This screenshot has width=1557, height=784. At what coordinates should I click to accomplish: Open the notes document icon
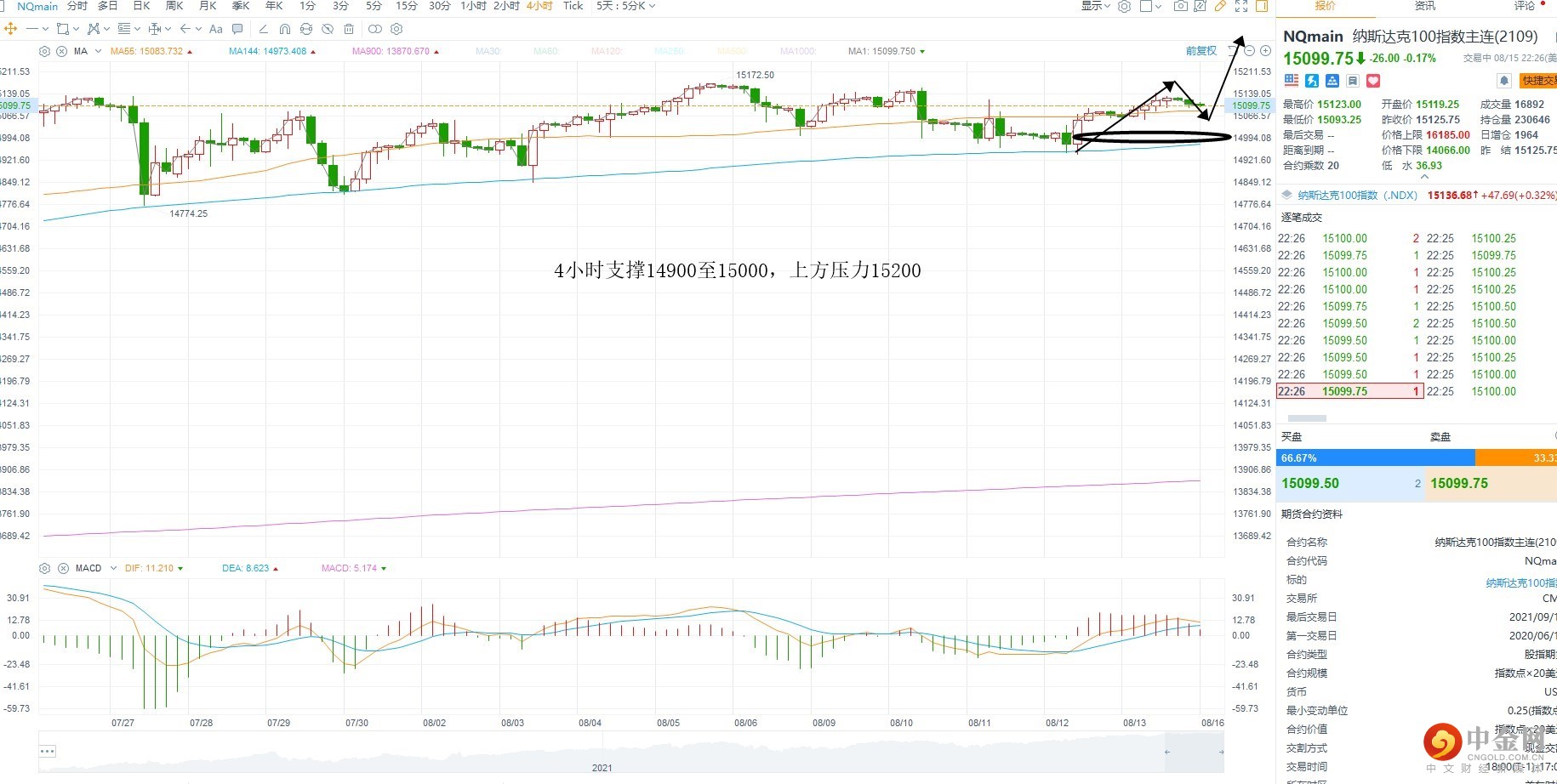point(1353,81)
